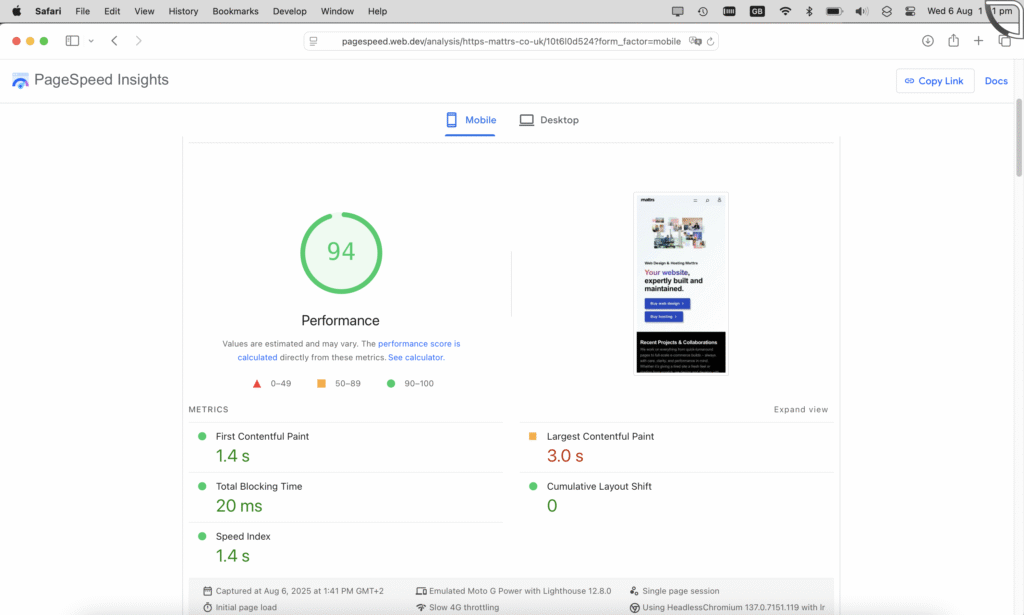Open the File menu

[82, 11]
